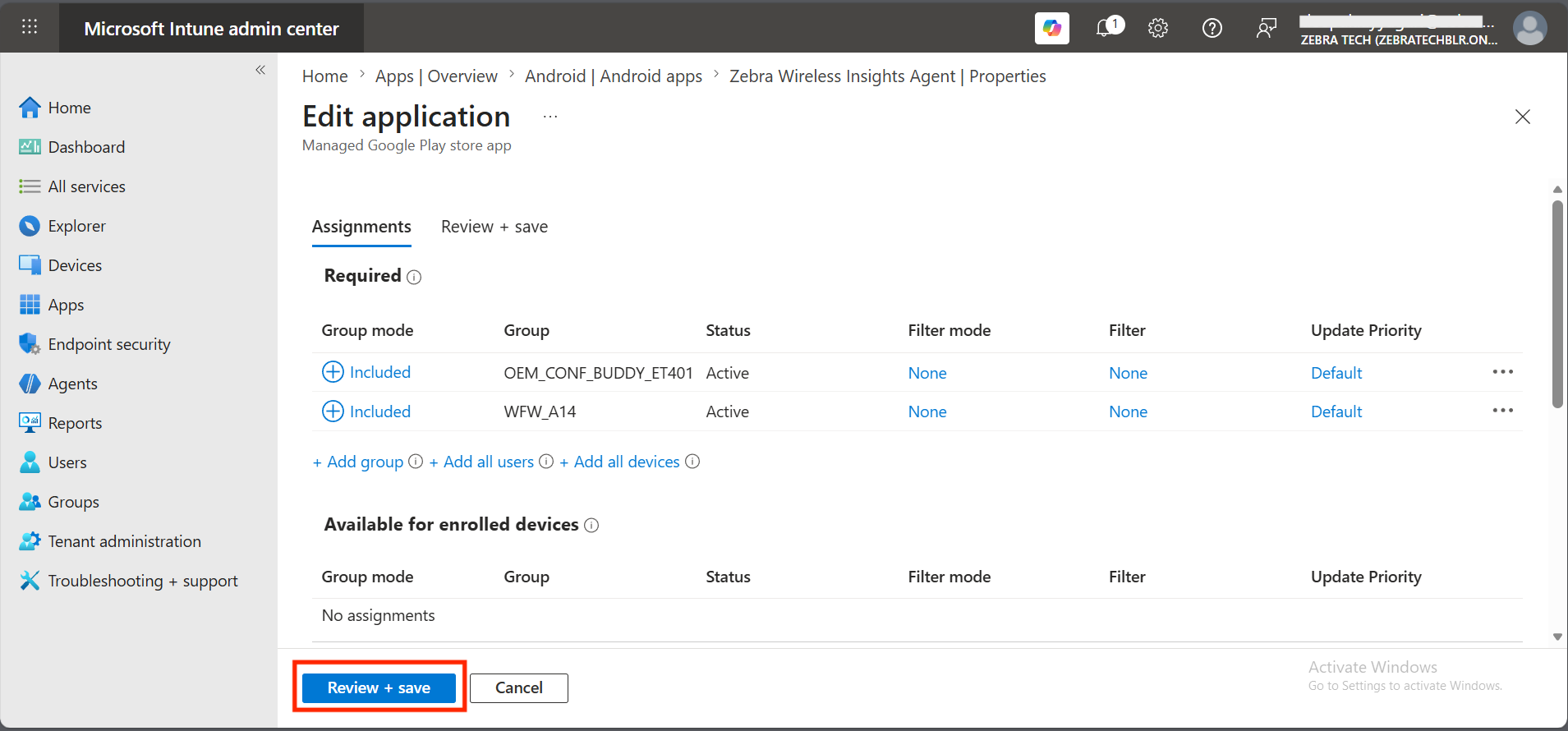Show info for Add group

click(416, 462)
